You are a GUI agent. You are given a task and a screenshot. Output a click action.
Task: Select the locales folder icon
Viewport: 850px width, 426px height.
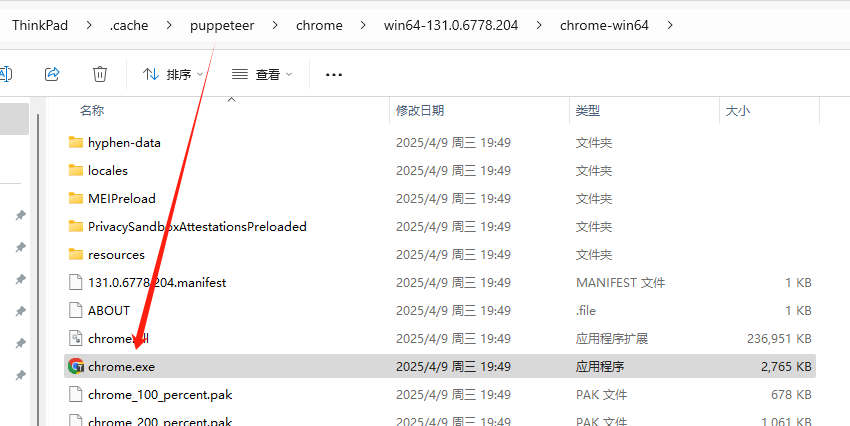click(x=76, y=170)
